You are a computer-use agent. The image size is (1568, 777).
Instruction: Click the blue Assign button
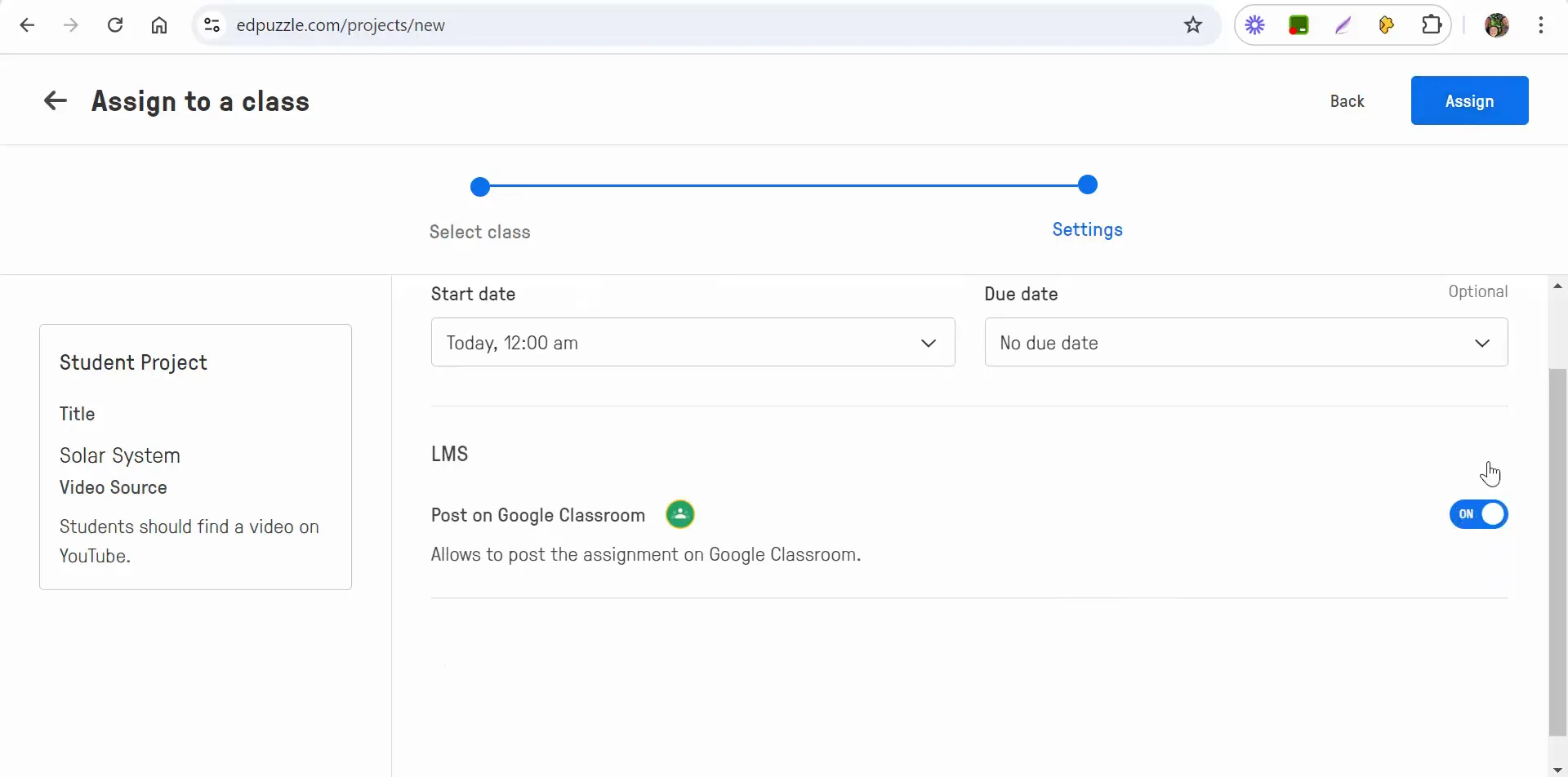pyautogui.click(x=1469, y=100)
